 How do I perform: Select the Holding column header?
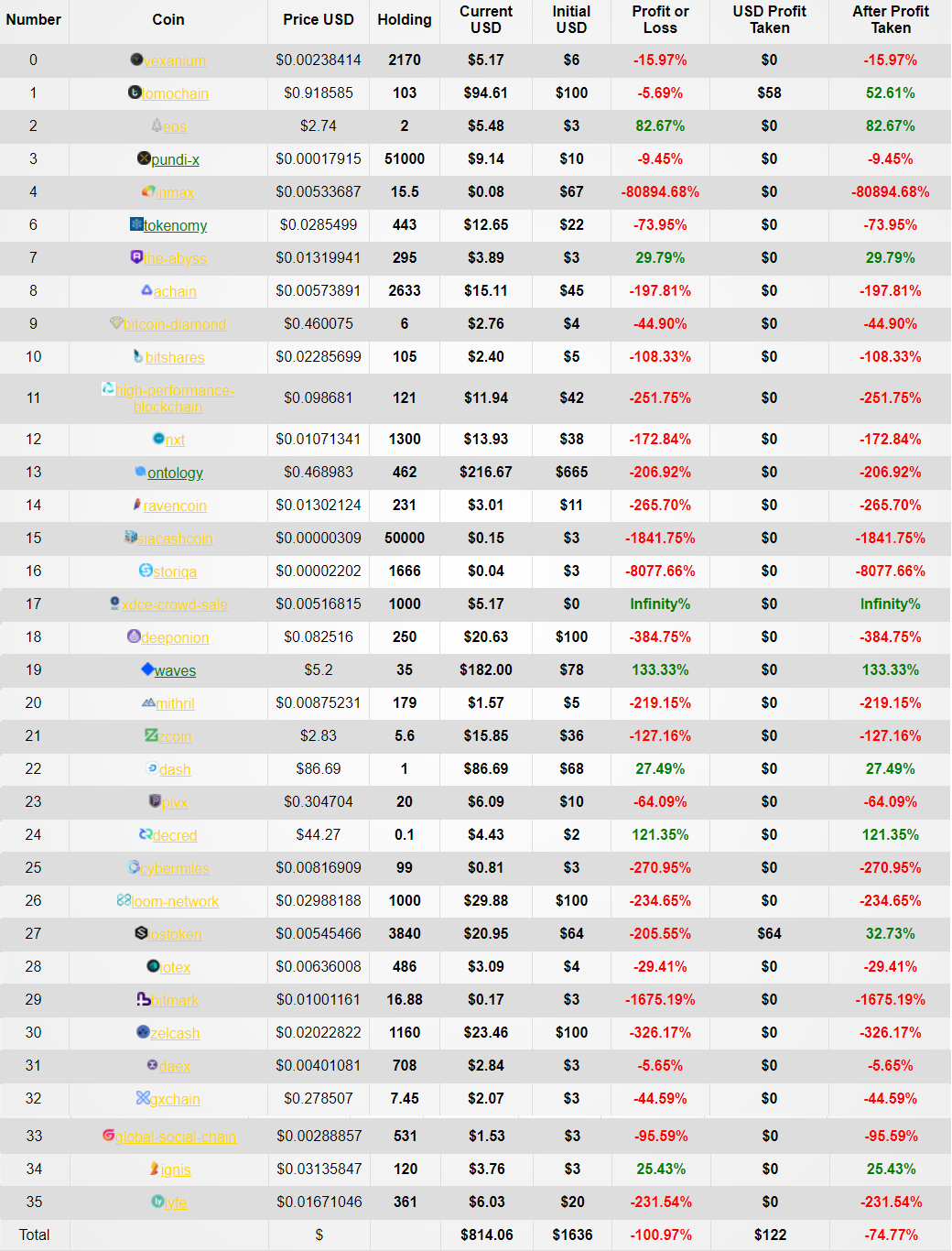coord(405,19)
